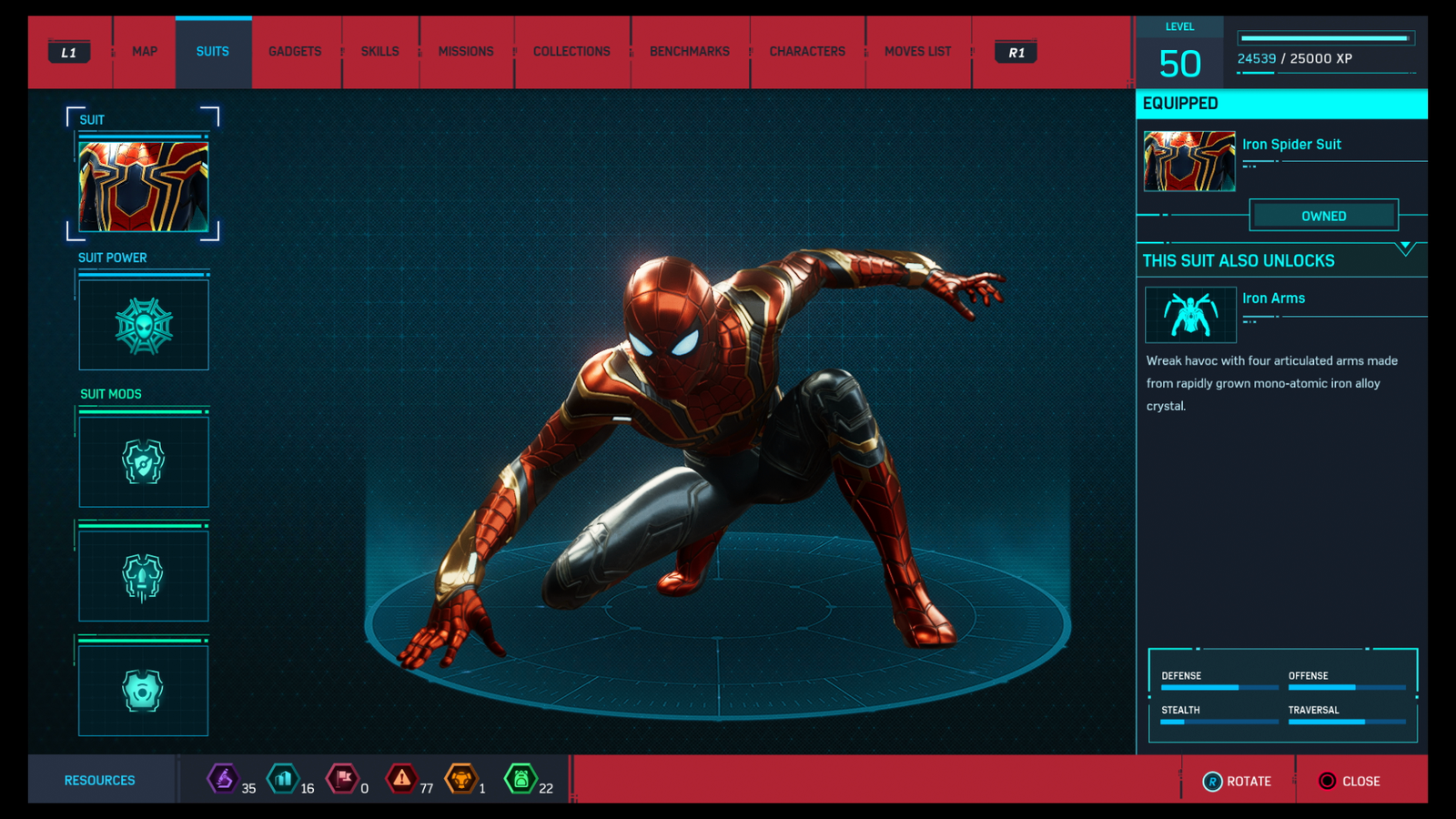The height and width of the screenshot is (819, 1456).
Task: Click the R1 shoulder button icon
Action: pos(1016,53)
